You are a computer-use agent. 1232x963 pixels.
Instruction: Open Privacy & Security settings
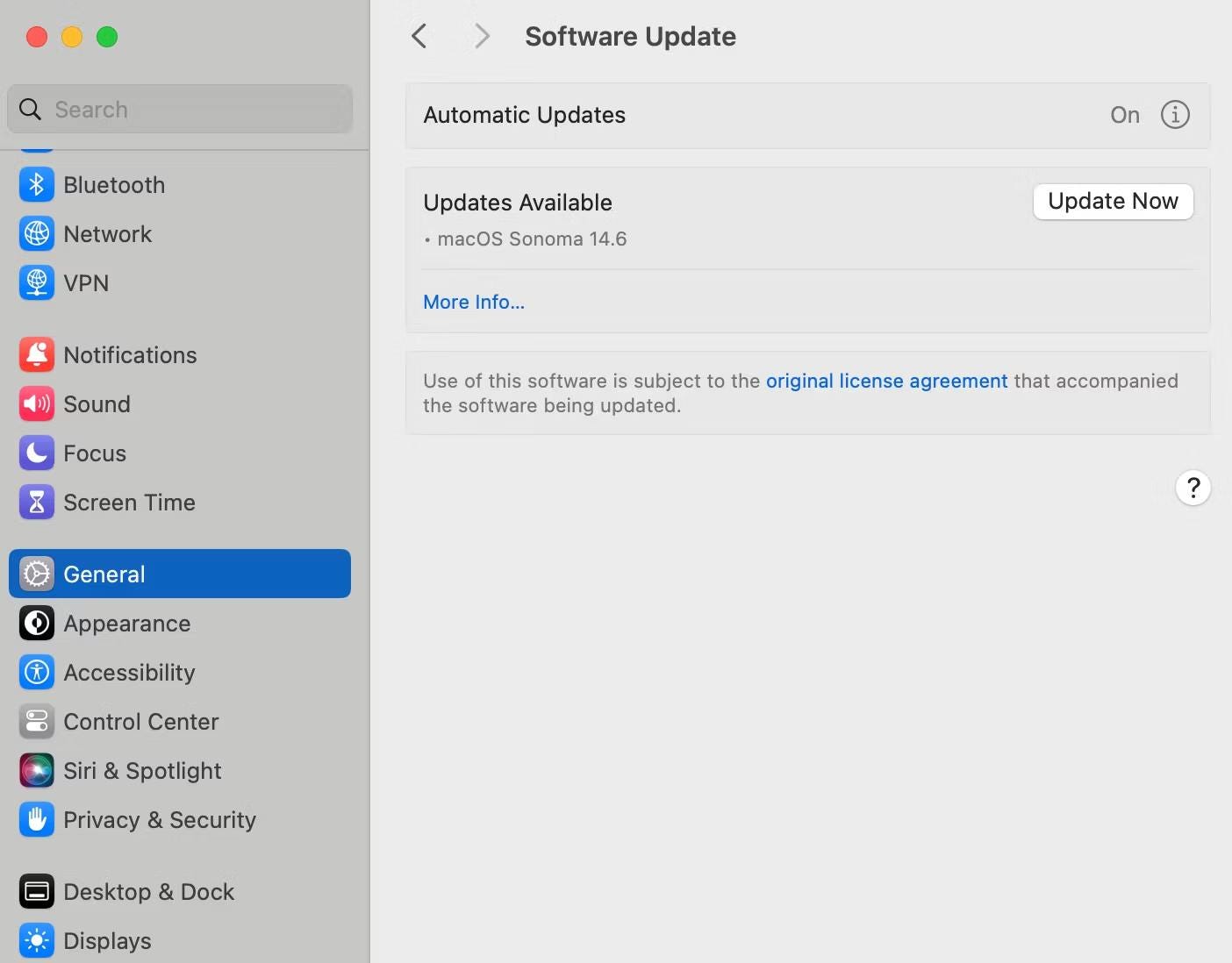159,820
